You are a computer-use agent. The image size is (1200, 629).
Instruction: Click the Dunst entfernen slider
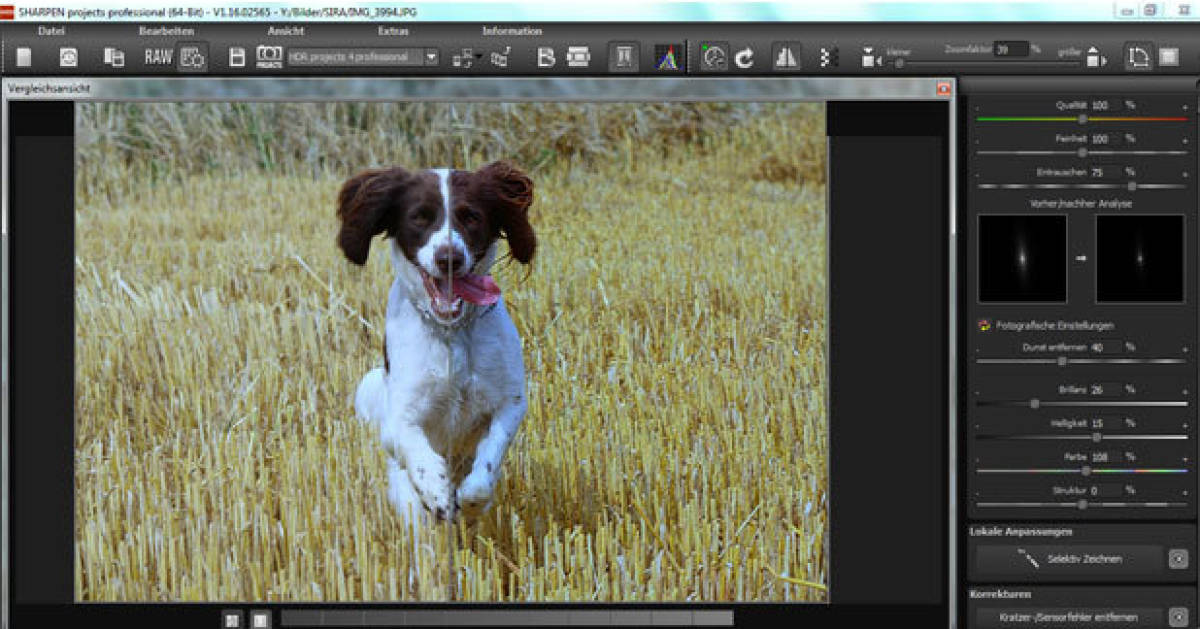click(1082, 361)
